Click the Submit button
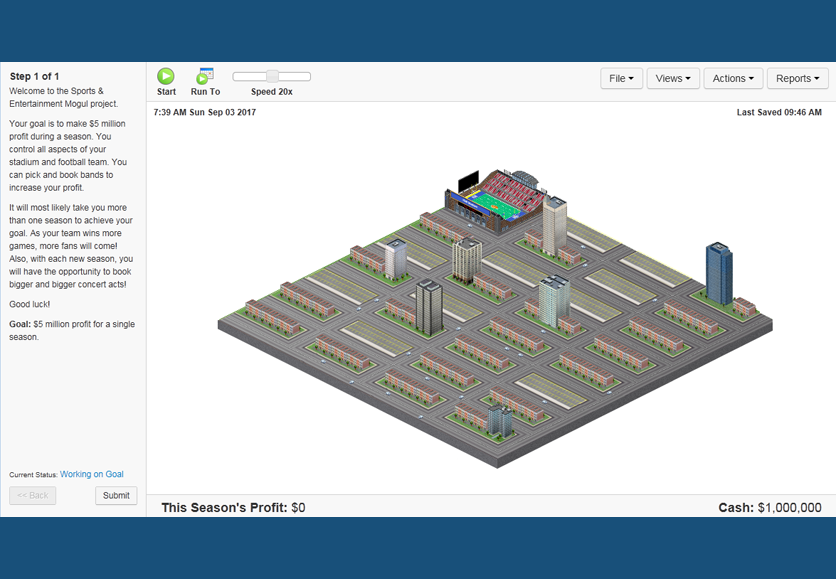The height and width of the screenshot is (579, 836). (x=116, y=496)
